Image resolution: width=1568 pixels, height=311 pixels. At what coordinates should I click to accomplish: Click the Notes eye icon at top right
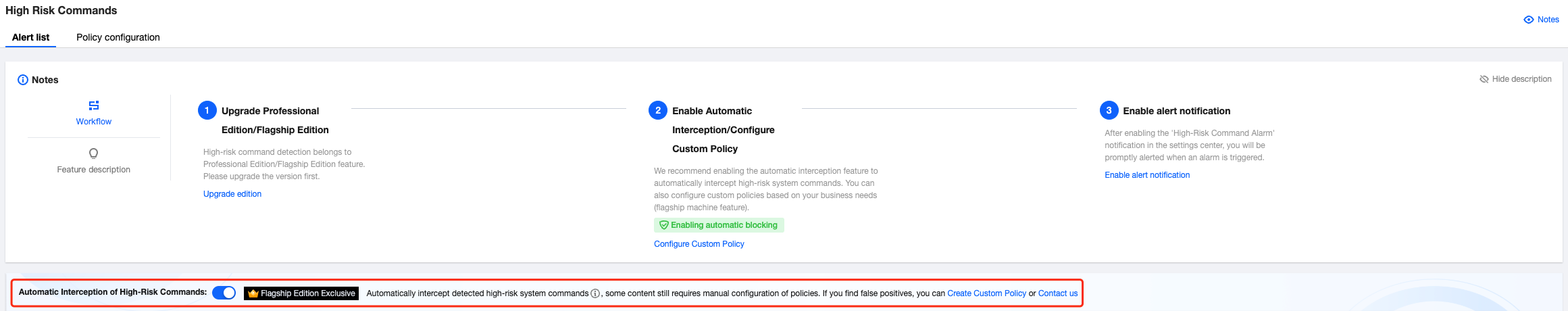point(1529,20)
